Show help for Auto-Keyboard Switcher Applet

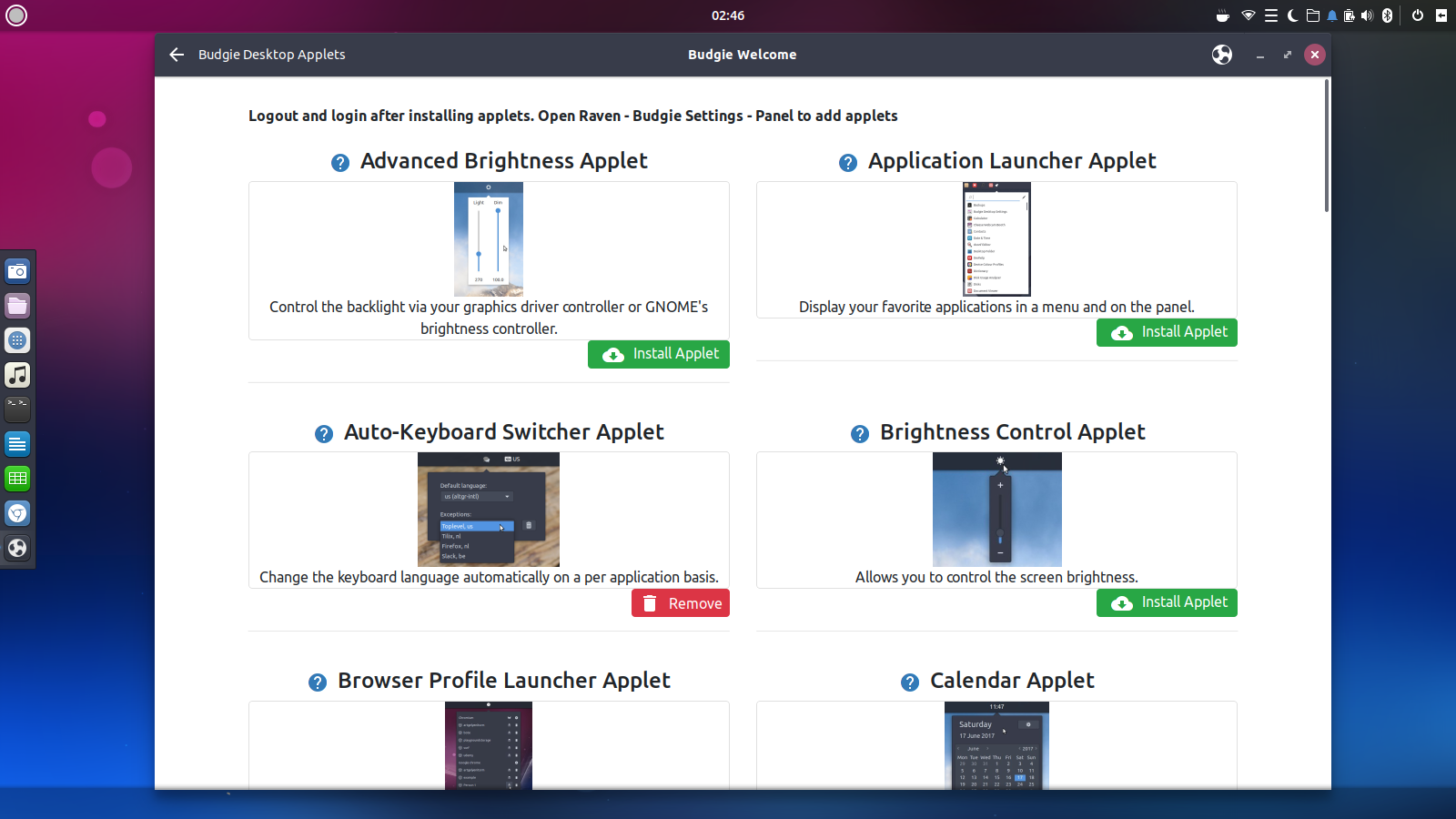324,434
